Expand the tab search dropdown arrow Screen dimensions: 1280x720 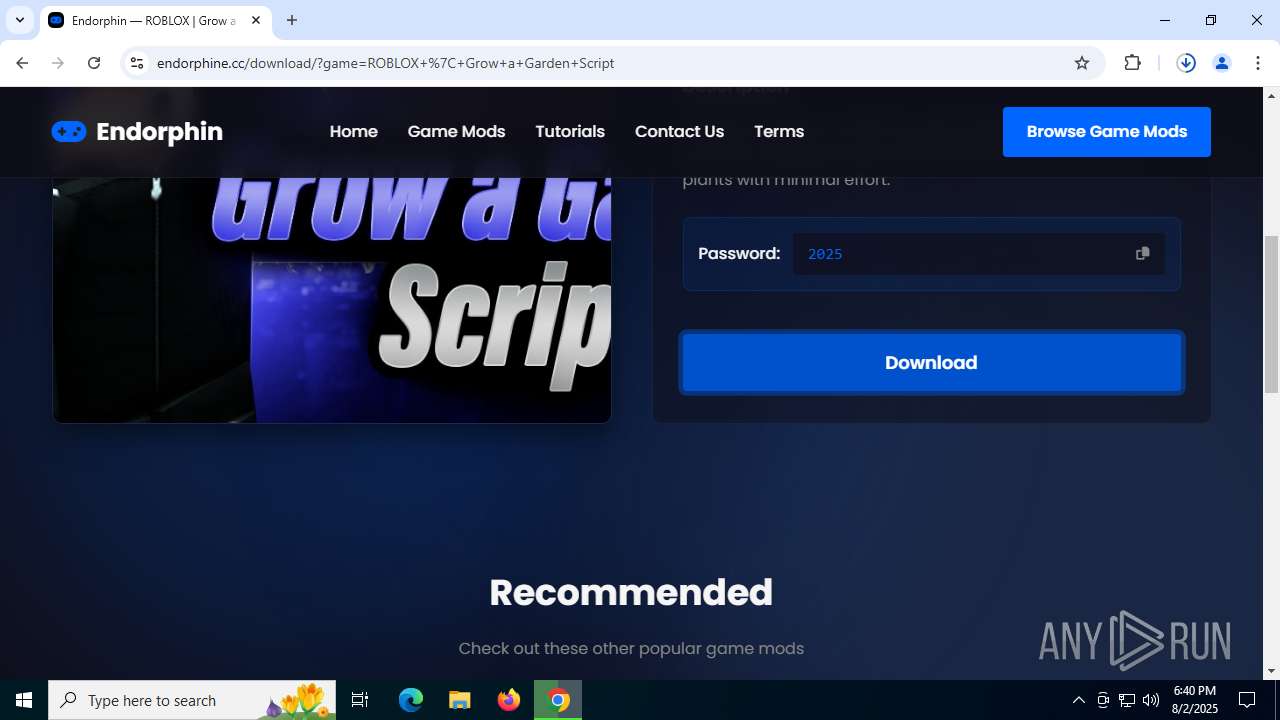tap(20, 20)
